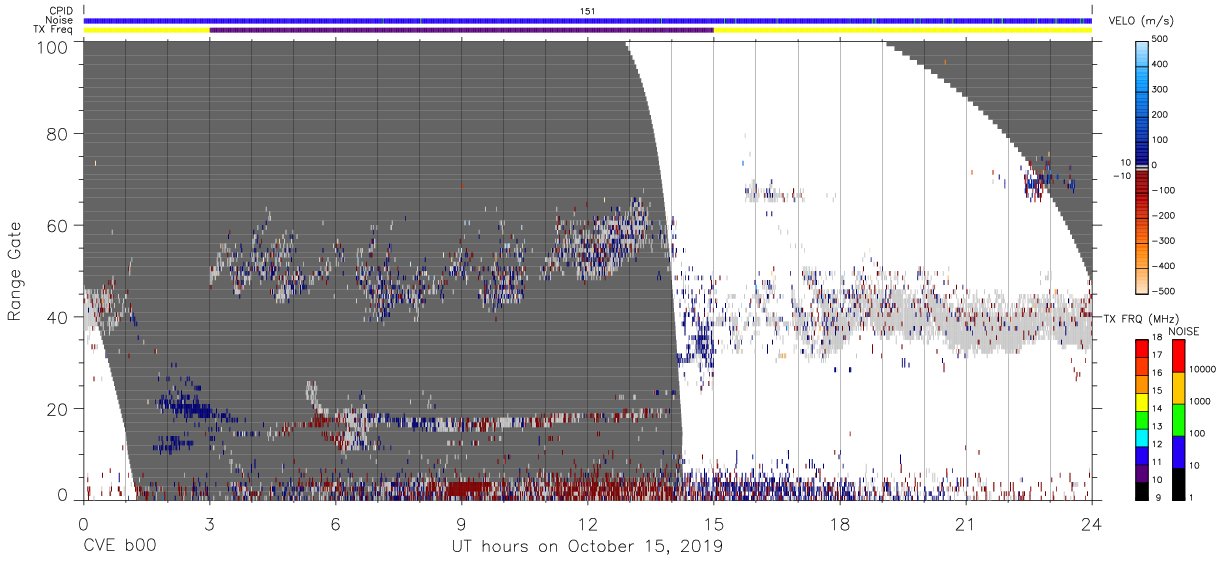The image size is (1228, 567).
Task: Click the Noise row label at top left
Action: coord(61,20)
